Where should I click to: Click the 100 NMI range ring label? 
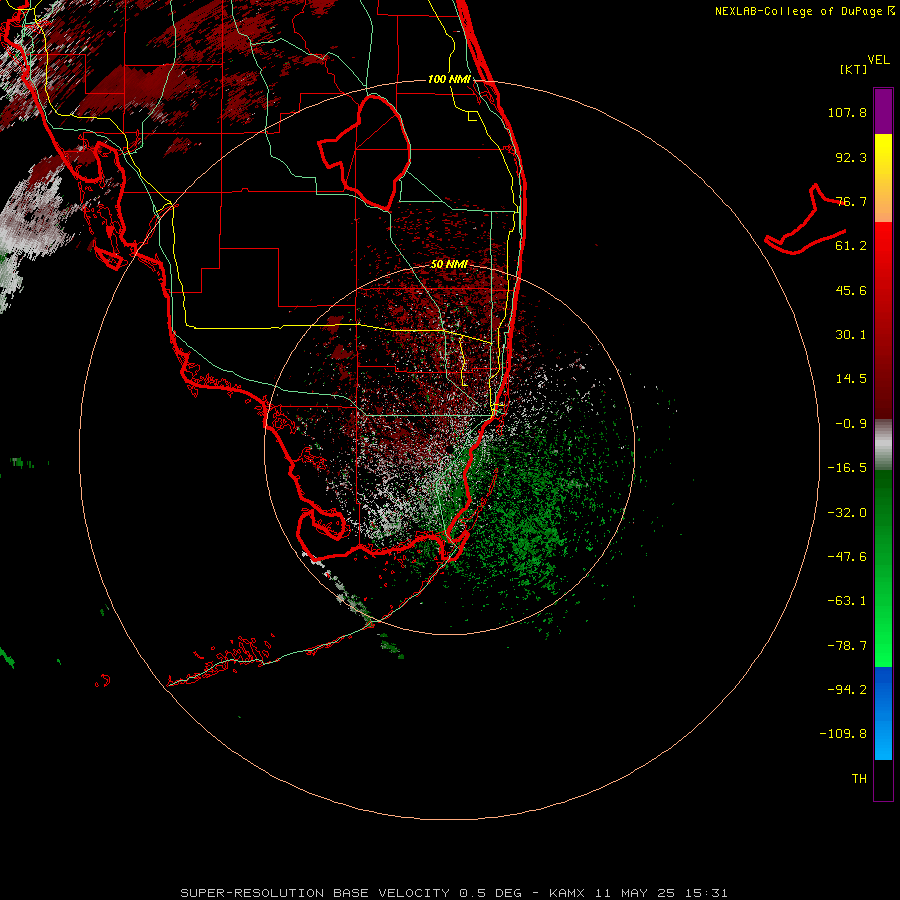(449, 79)
